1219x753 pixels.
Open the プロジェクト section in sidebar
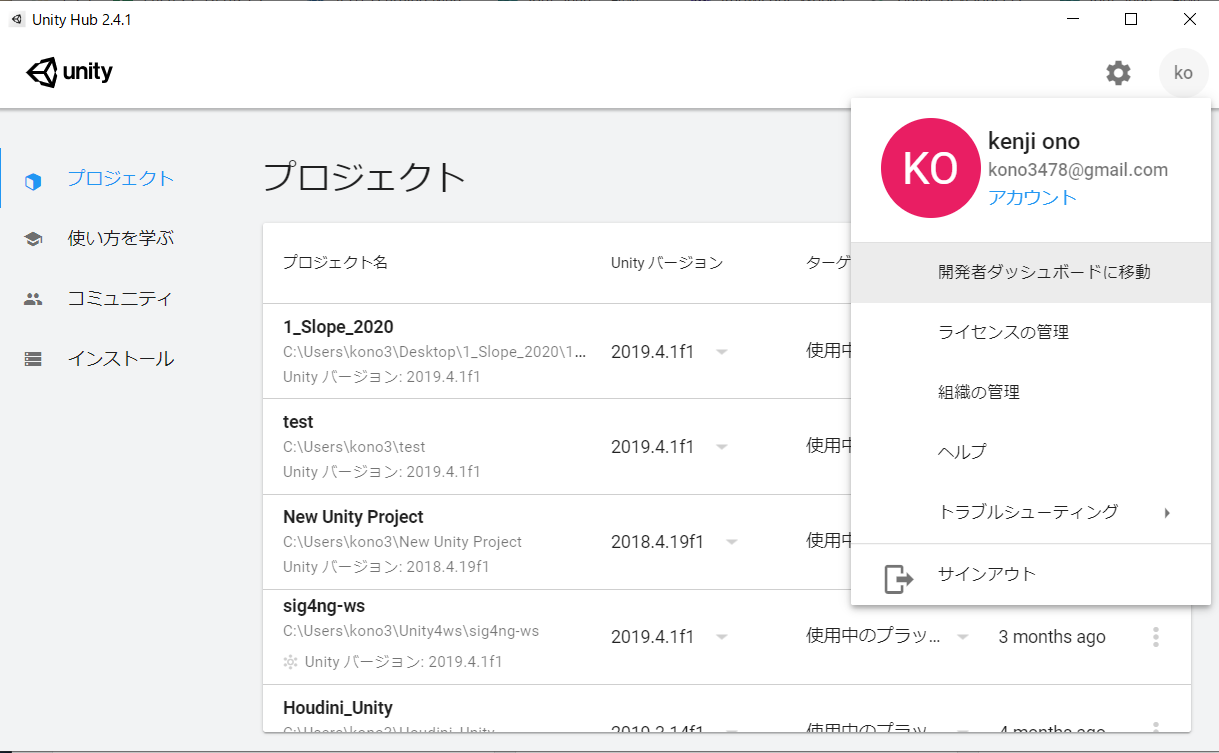click(120, 179)
